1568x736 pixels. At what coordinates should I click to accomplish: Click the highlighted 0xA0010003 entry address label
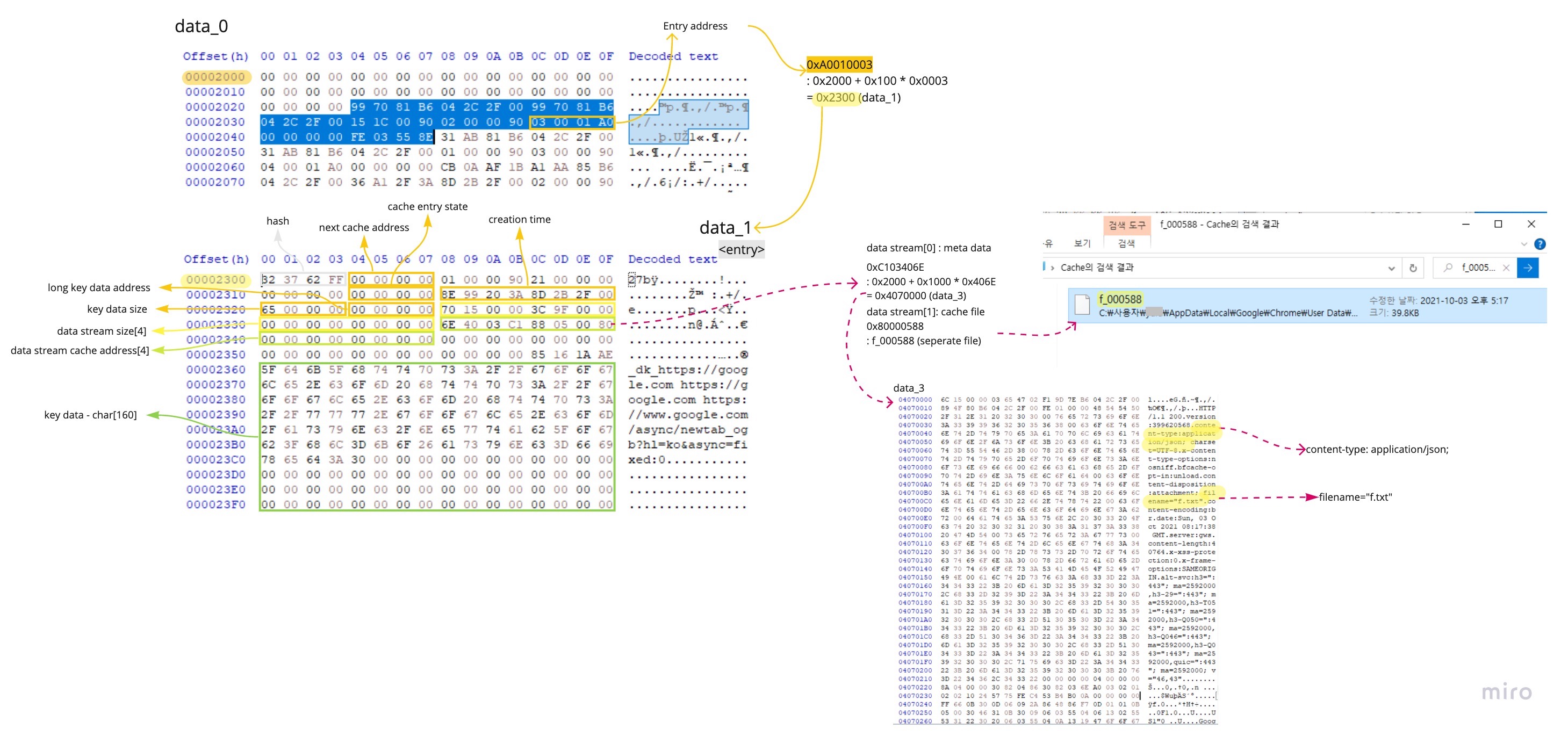click(x=839, y=64)
